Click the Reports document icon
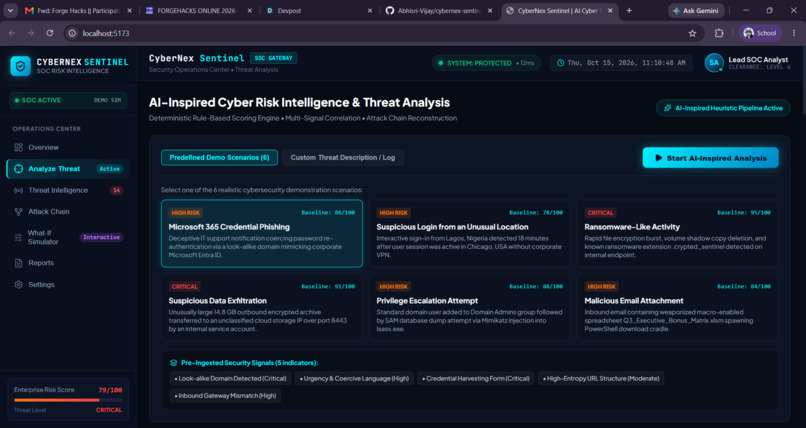 (x=19, y=263)
